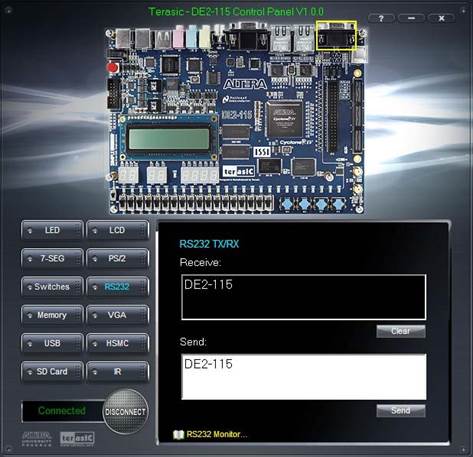Go to the HSMC page
The width and height of the screenshot is (473, 457).
pyautogui.click(x=117, y=343)
